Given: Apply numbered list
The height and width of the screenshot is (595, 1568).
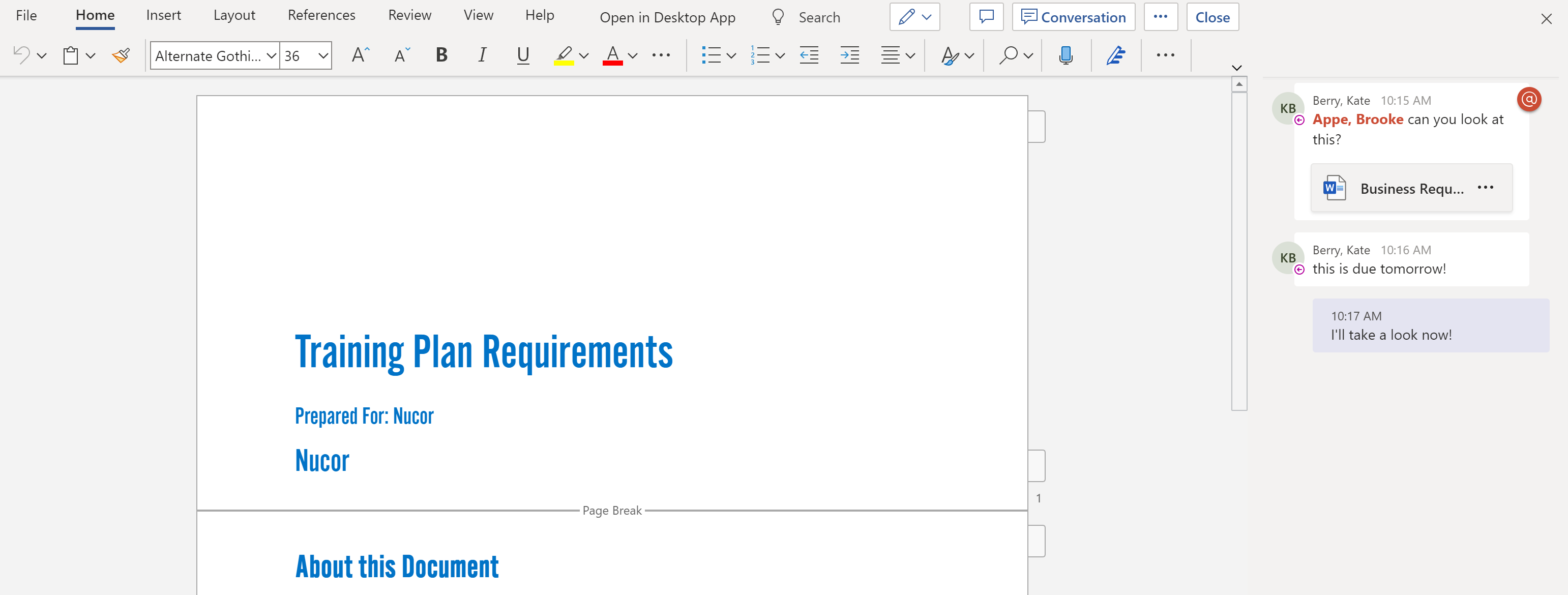Looking at the screenshot, I should (760, 55).
